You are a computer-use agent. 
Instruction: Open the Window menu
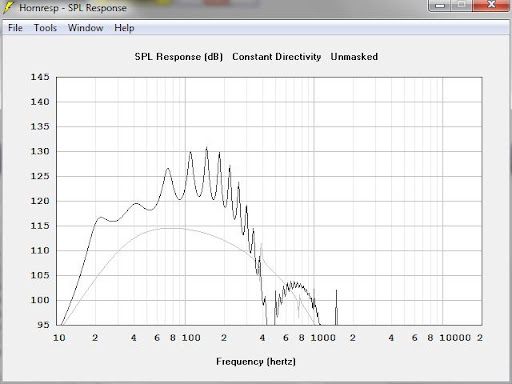85,28
